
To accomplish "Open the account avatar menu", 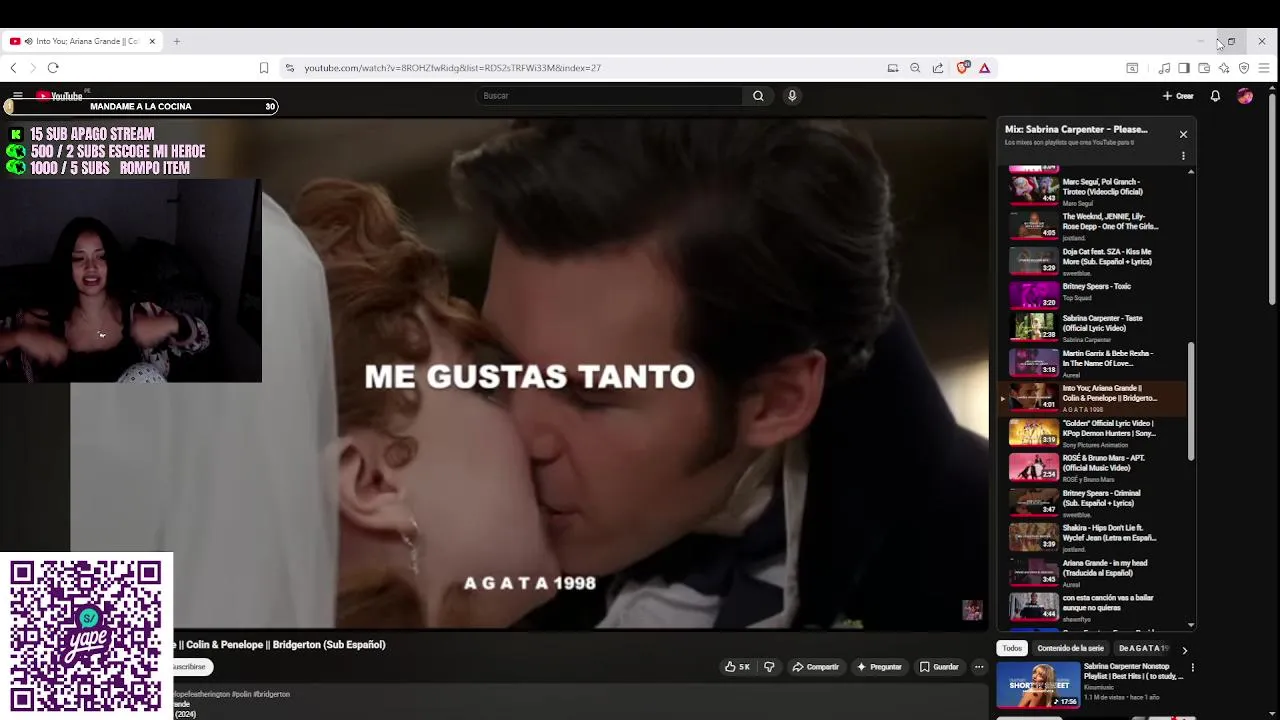I will coord(1245,96).
